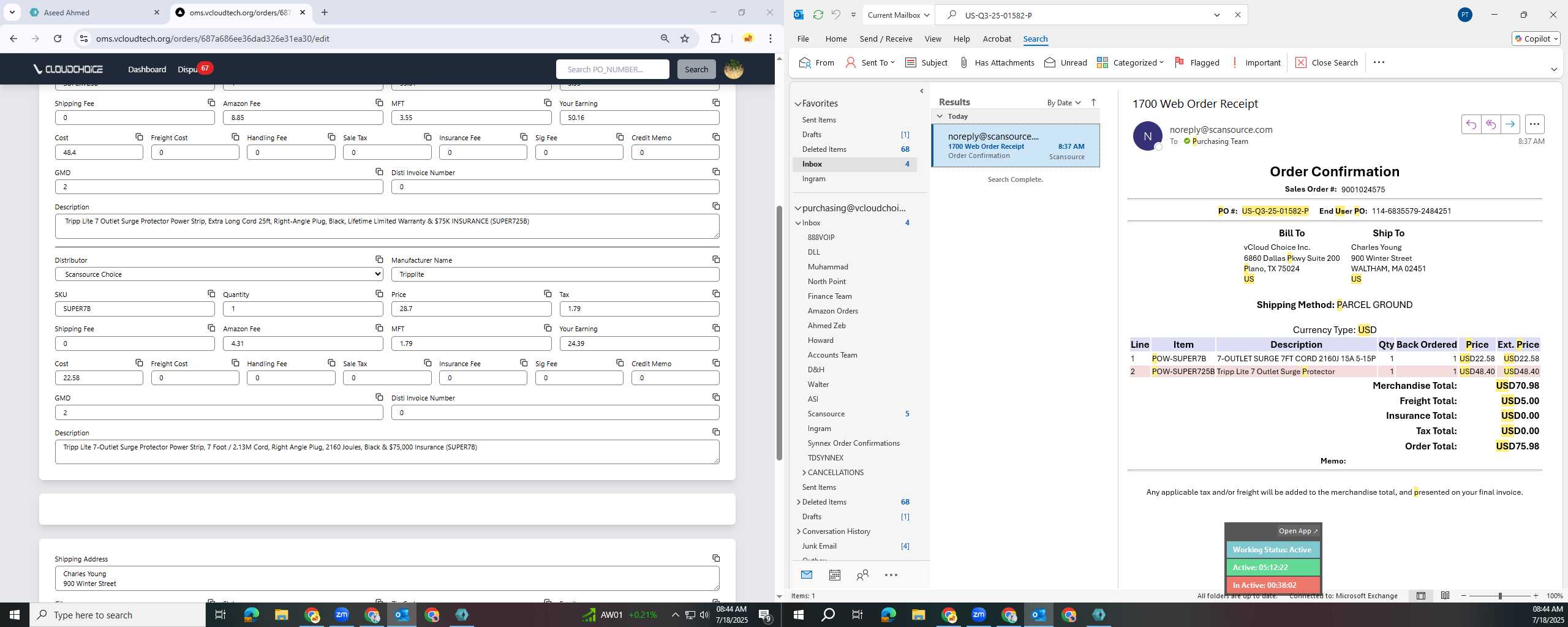The width and height of the screenshot is (1568, 627).
Task: Open Windows Start menu on left
Action: pos(15,615)
